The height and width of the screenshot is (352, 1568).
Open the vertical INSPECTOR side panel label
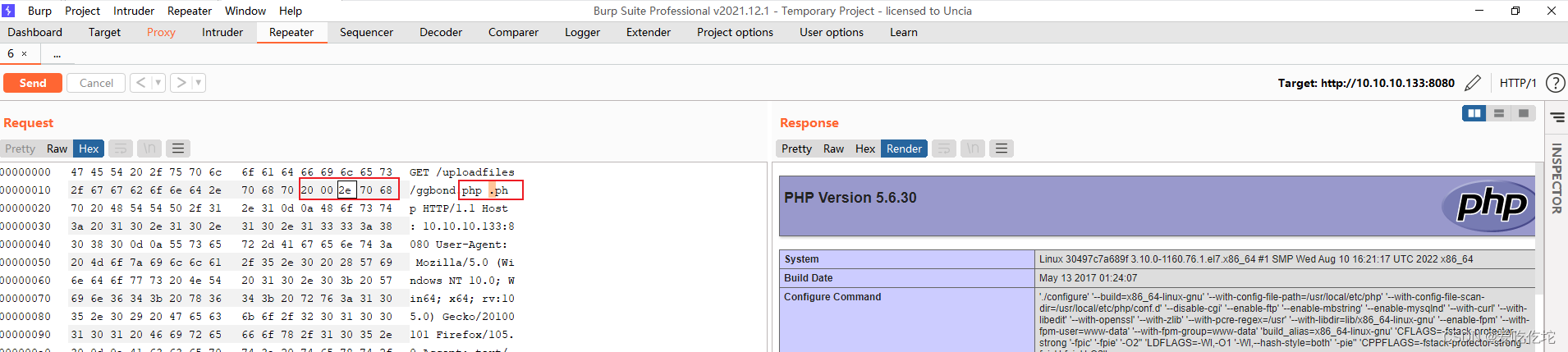point(1557,178)
